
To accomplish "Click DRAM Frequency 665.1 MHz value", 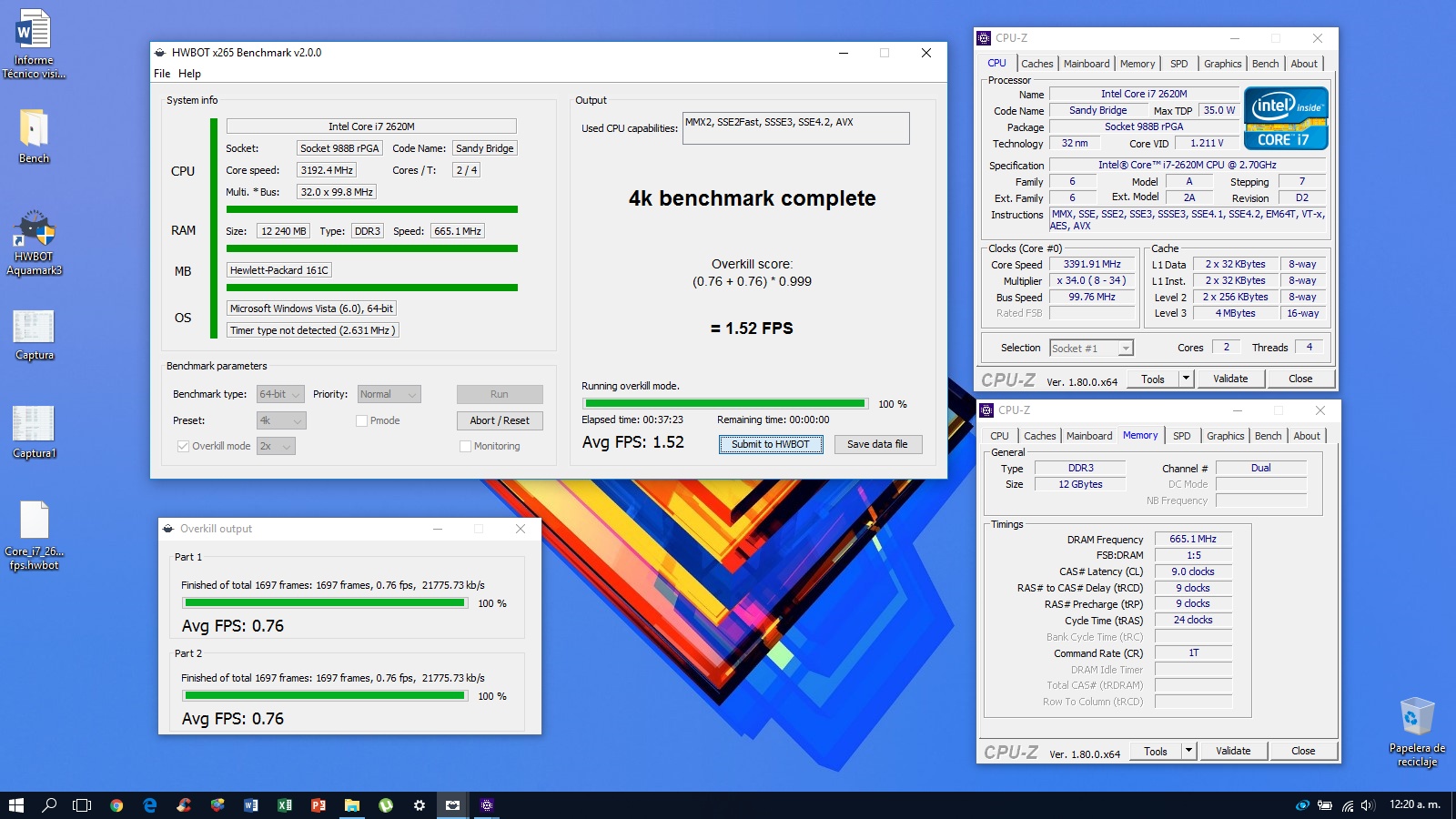I will click(1193, 539).
